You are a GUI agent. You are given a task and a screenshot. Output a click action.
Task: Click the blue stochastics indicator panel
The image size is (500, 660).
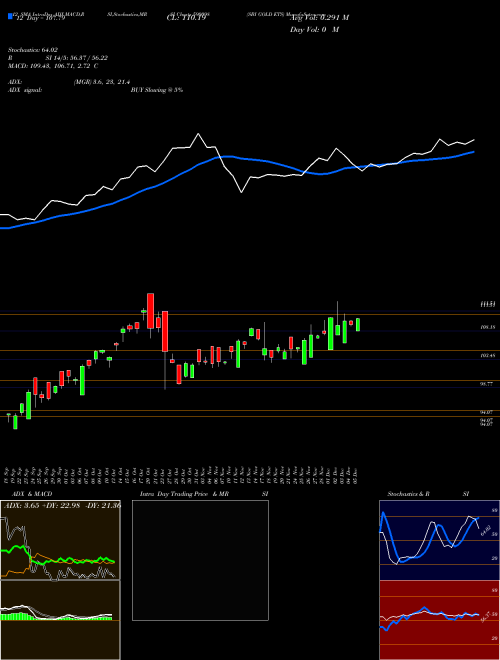(439, 540)
